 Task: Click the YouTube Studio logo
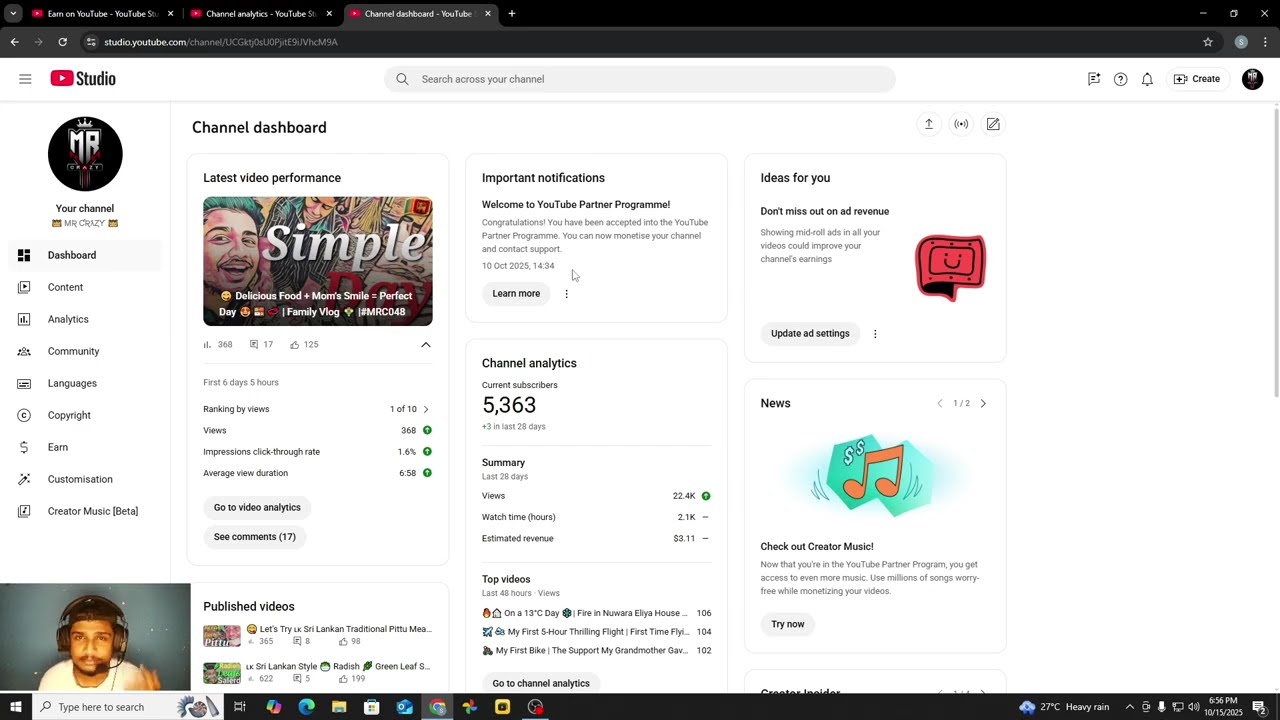83,79
